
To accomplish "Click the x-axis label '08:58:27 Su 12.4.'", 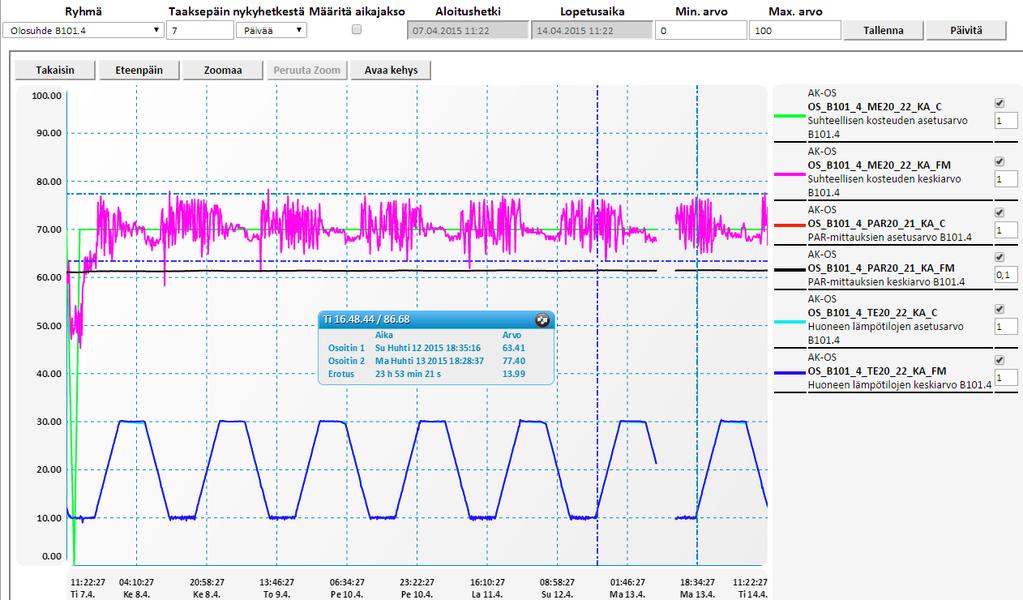I will (x=557, y=588).
